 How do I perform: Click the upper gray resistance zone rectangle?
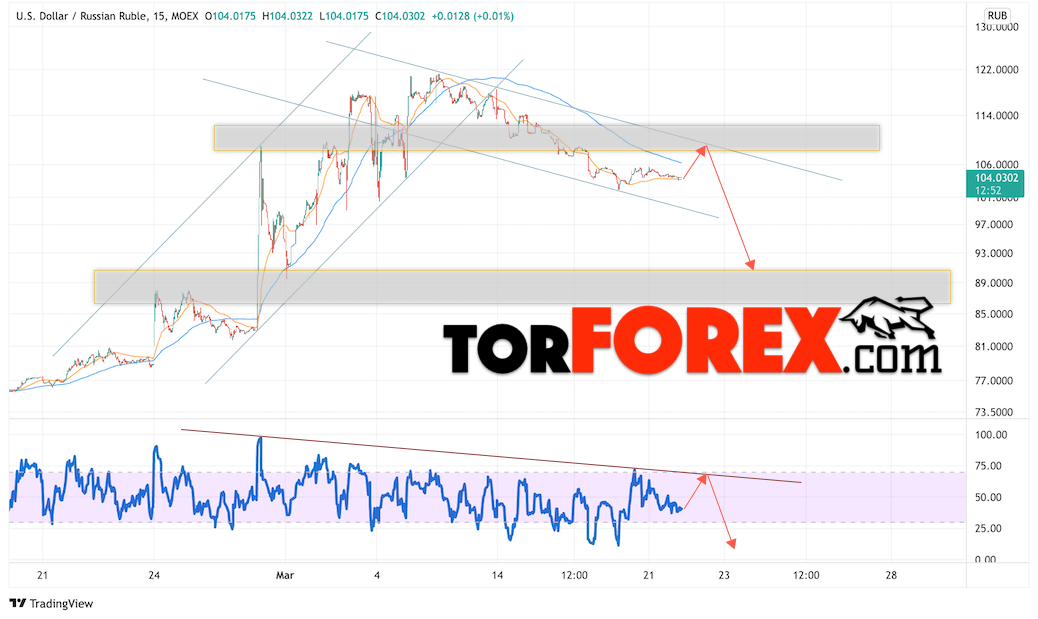546,138
